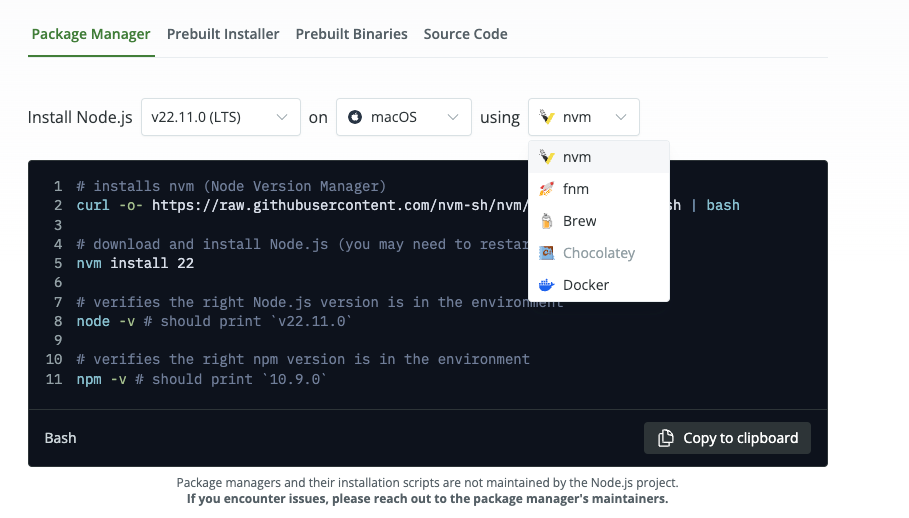The height and width of the screenshot is (518, 909).
Task: Choose the greyed-out Chocolatey option
Action: 599,253
